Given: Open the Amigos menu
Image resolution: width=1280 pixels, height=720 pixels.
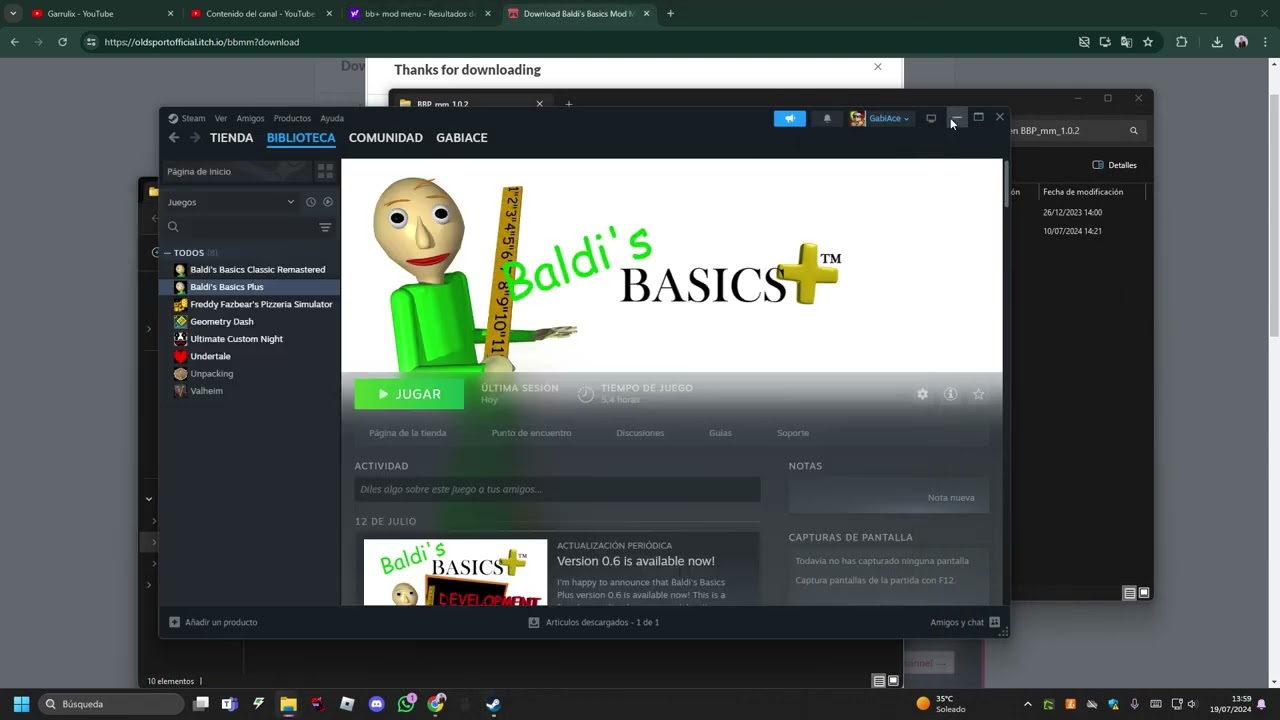Looking at the screenshot, I should (250, 118).
